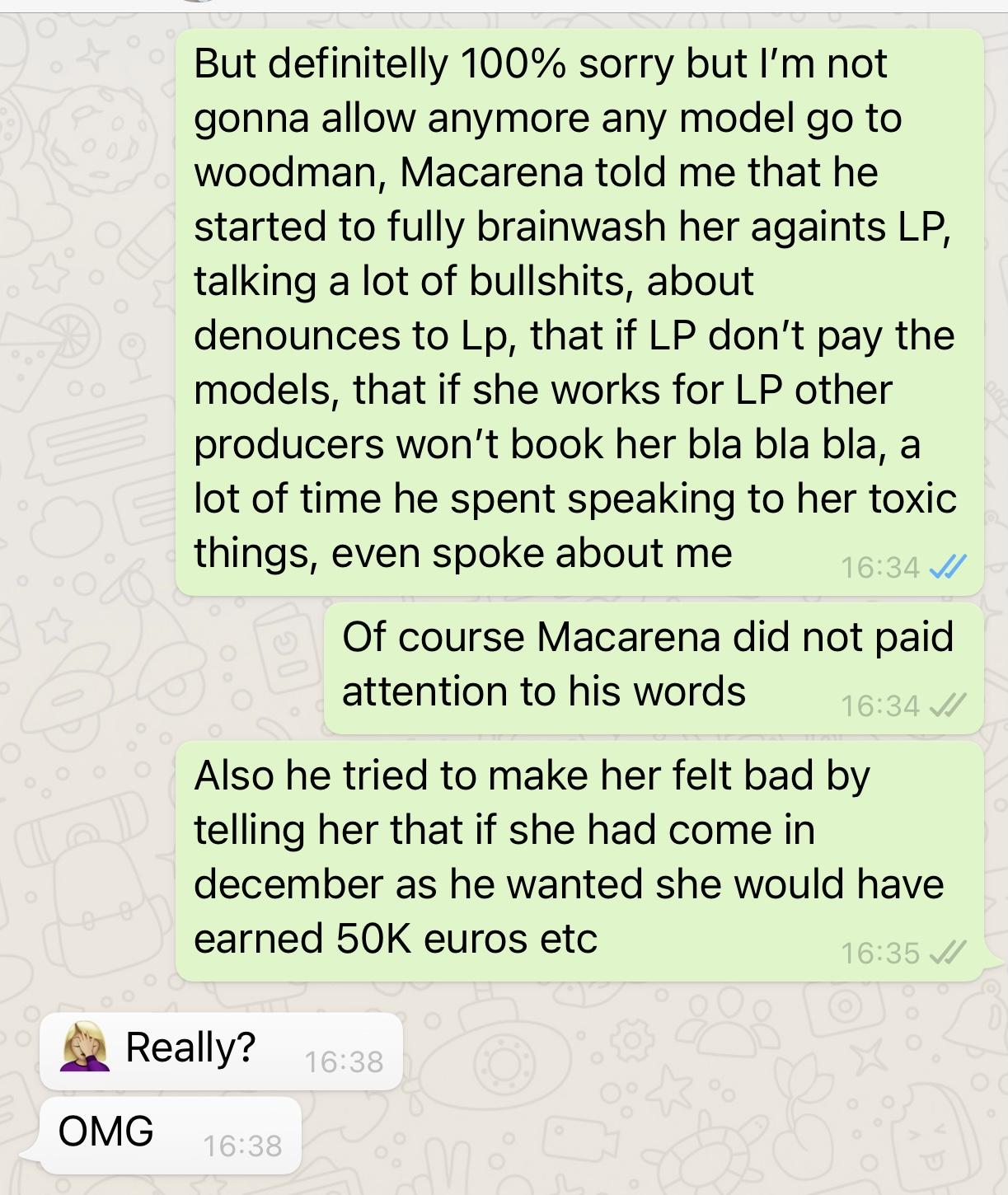Click the 16:38 timestamp next to 'OMG'
The image size is (1008, 1195).
[242, 1146]
